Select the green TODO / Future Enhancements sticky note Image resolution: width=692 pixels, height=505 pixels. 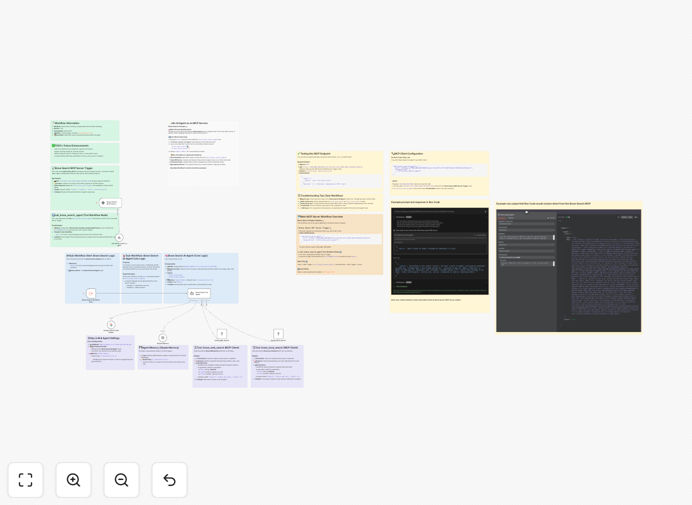point(85,153)
